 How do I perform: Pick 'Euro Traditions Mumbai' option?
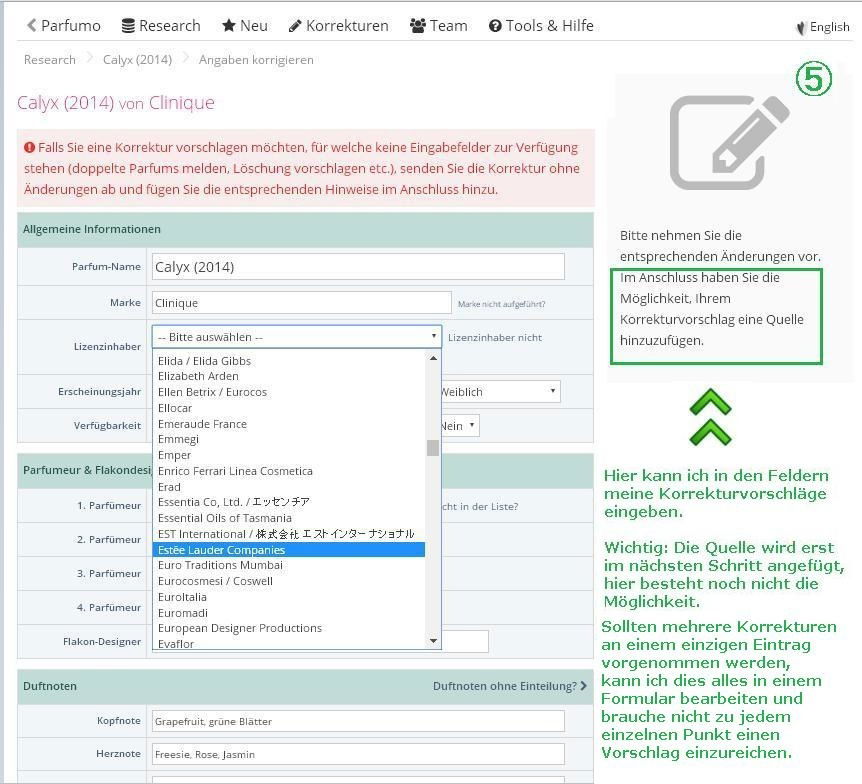tap(289, 565)
